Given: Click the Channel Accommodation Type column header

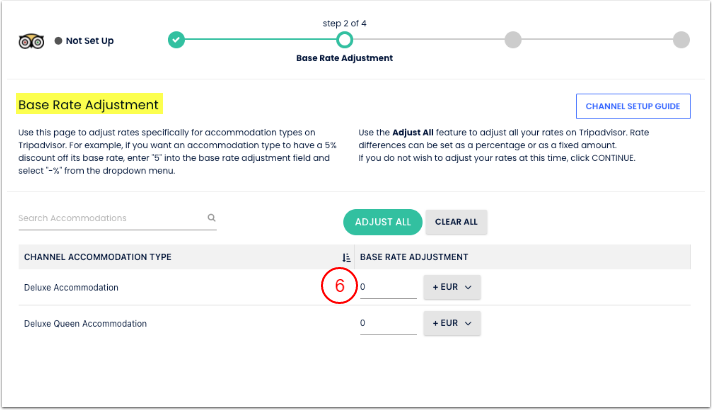Looking at the screenshot, I should pos(97,257).
